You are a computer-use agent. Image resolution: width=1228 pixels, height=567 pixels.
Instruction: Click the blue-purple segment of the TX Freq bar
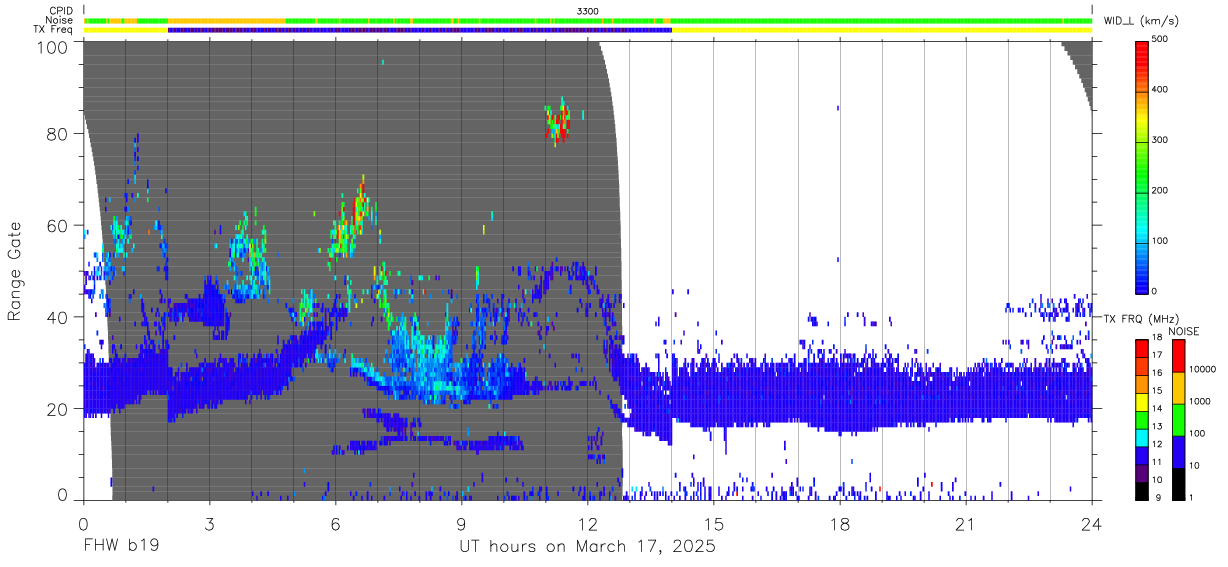[x=420, y=30]
